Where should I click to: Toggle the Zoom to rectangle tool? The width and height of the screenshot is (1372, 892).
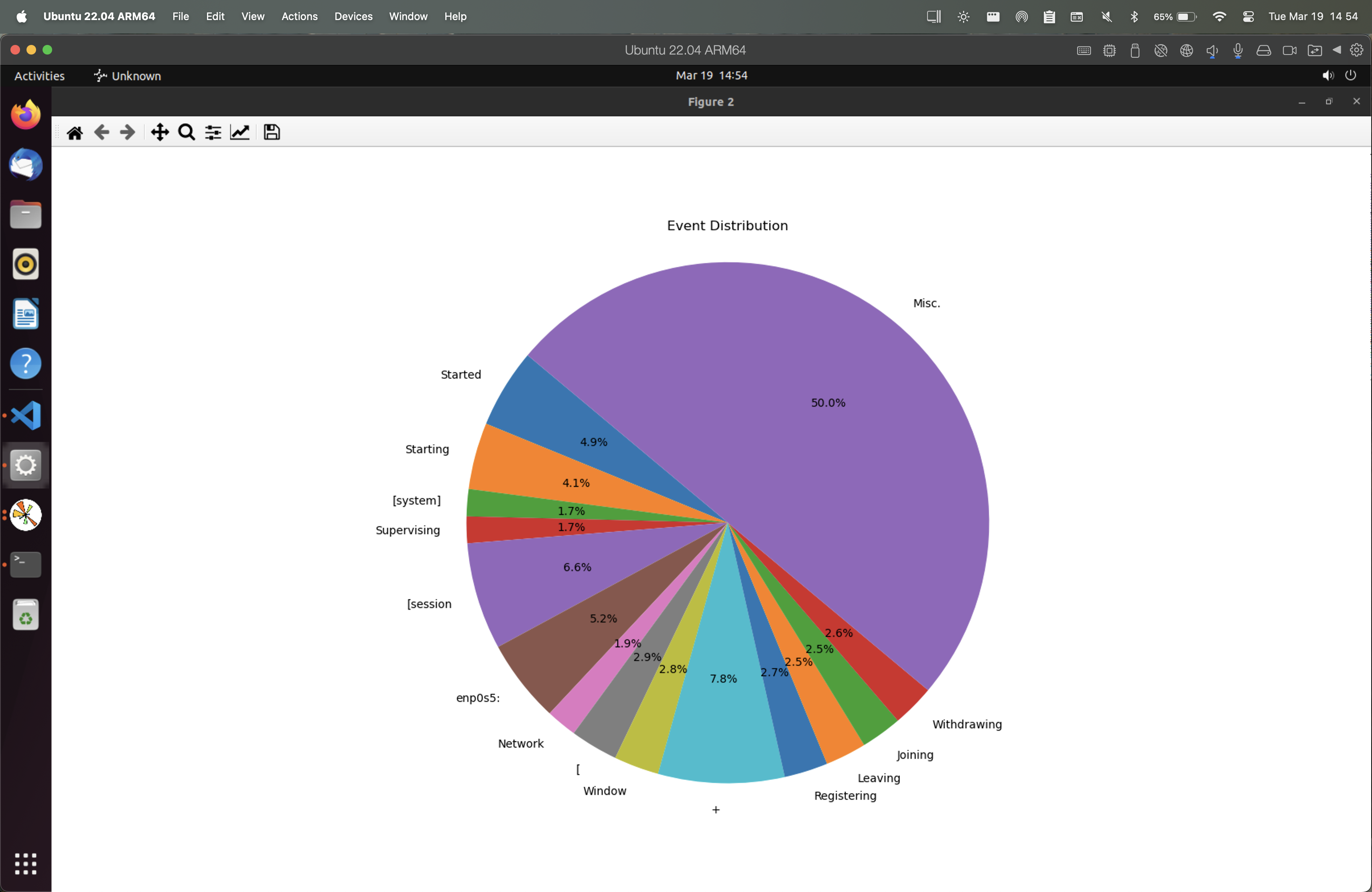pyautogui.click(x=186, y=132)
